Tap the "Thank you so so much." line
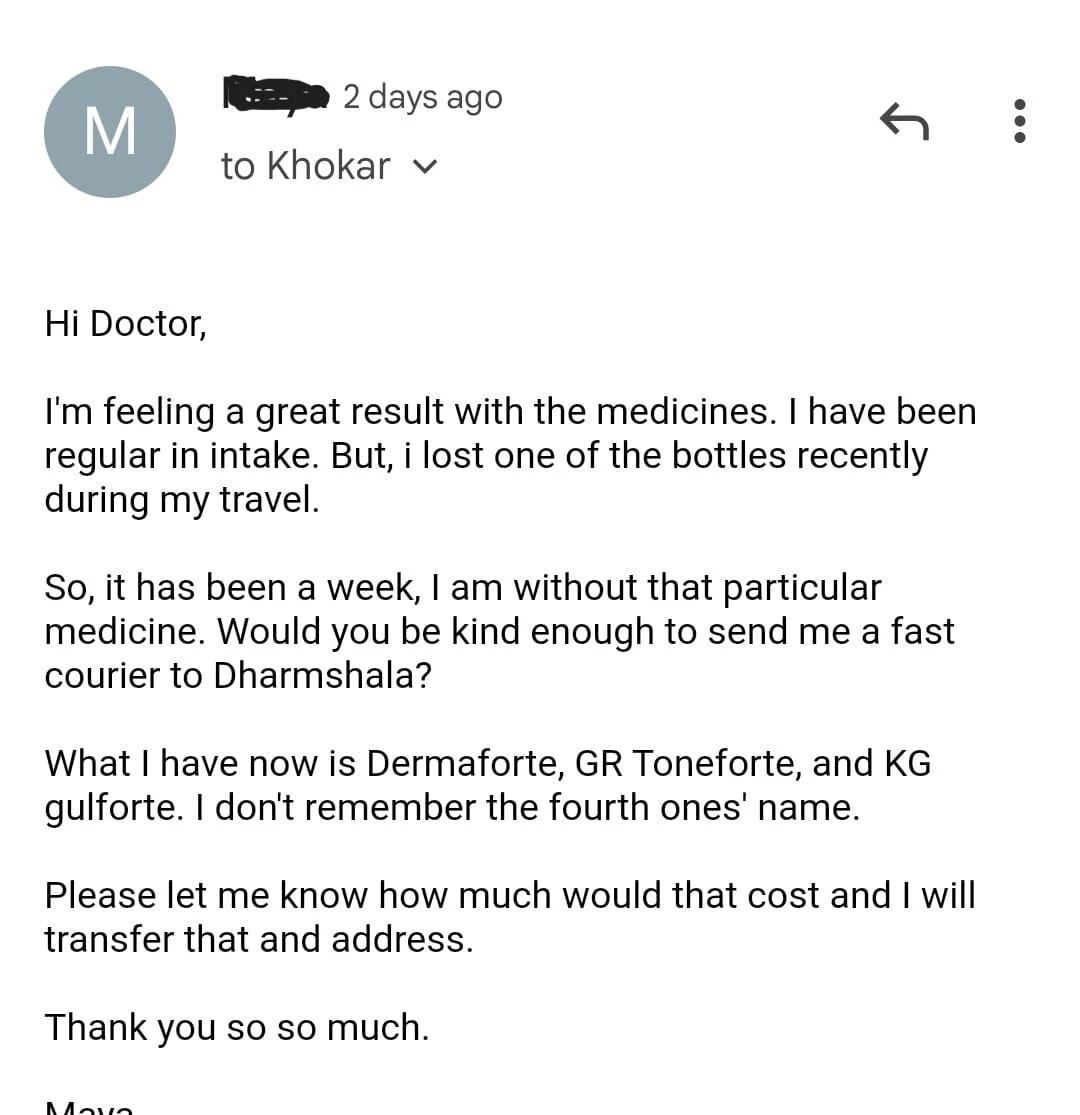The image size is (1080, 1115). coord(237,1028)
